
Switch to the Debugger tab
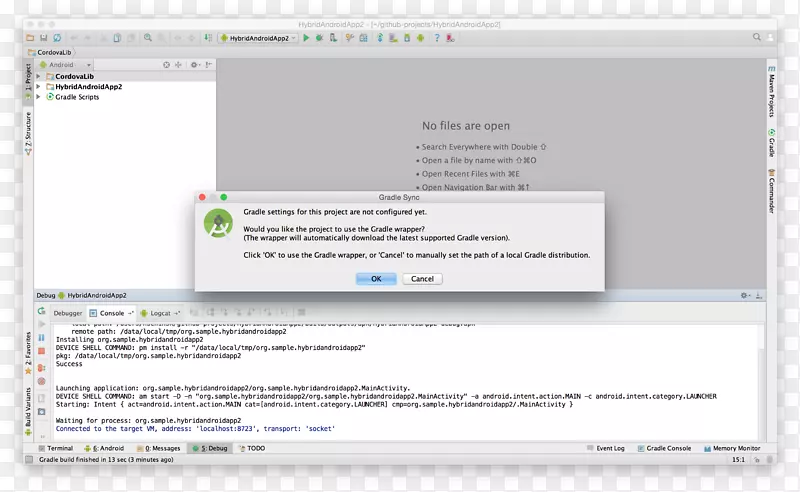pyautogui.click(x=67, y=313)
